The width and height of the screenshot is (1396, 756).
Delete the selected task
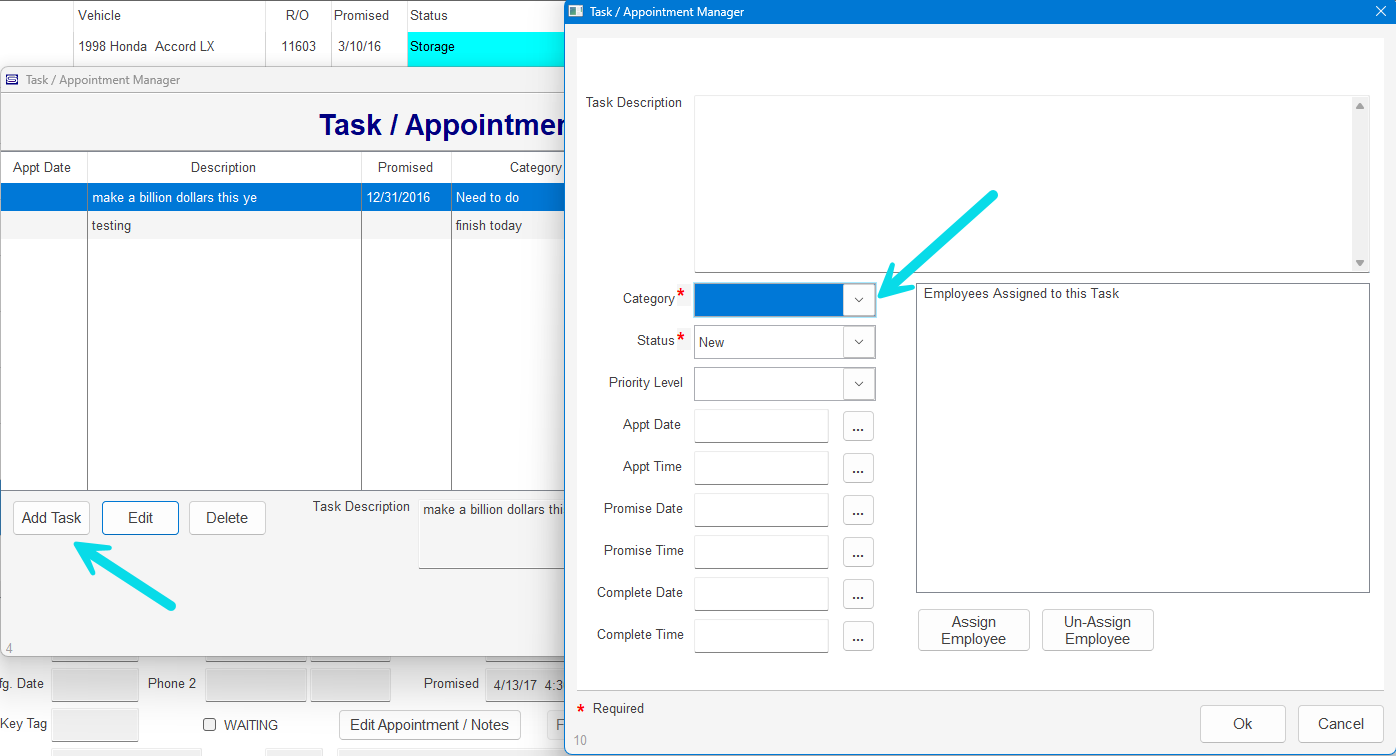point(227,518)
